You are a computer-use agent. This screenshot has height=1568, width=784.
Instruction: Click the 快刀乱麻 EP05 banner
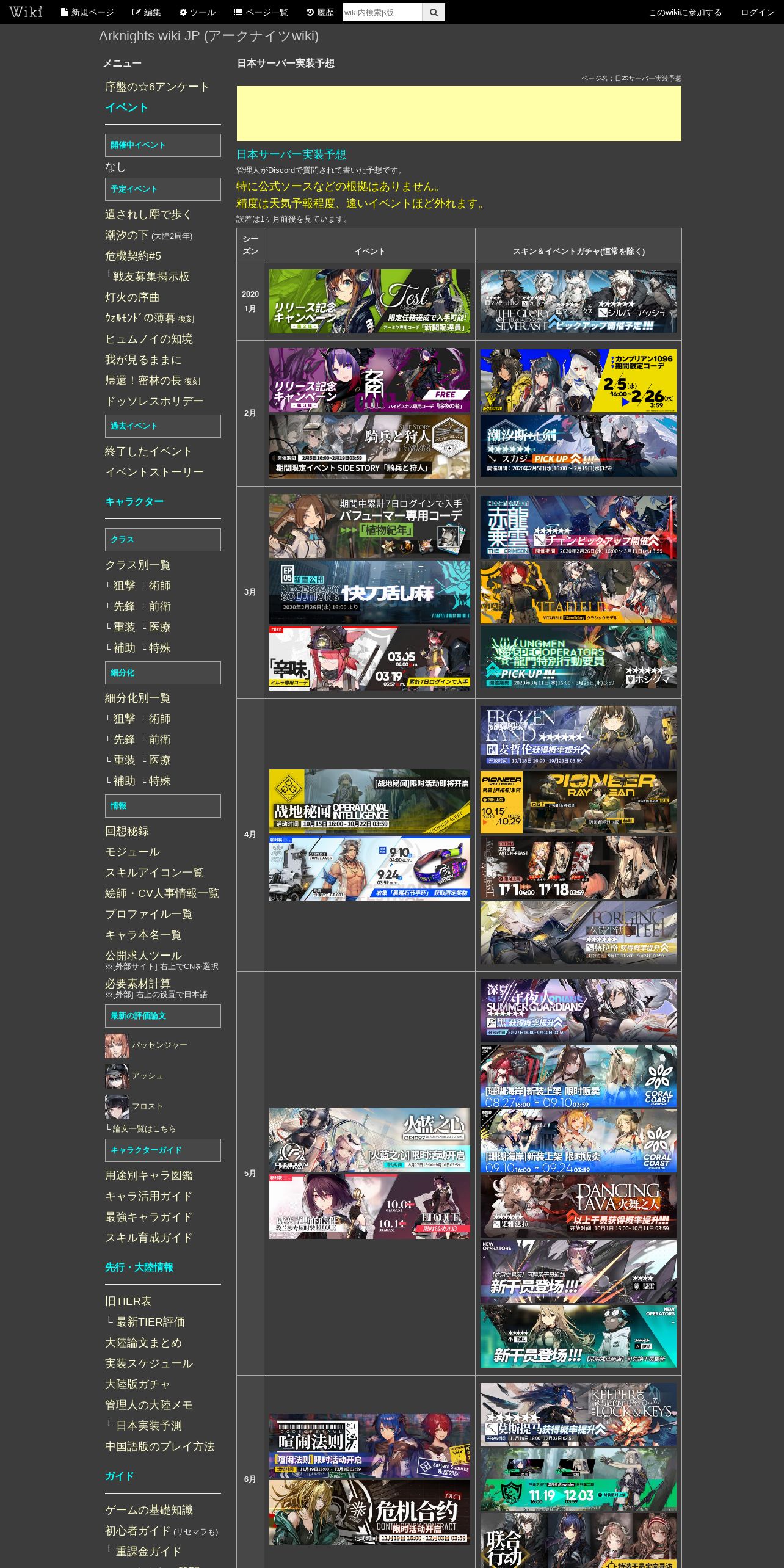pos(369,592)
